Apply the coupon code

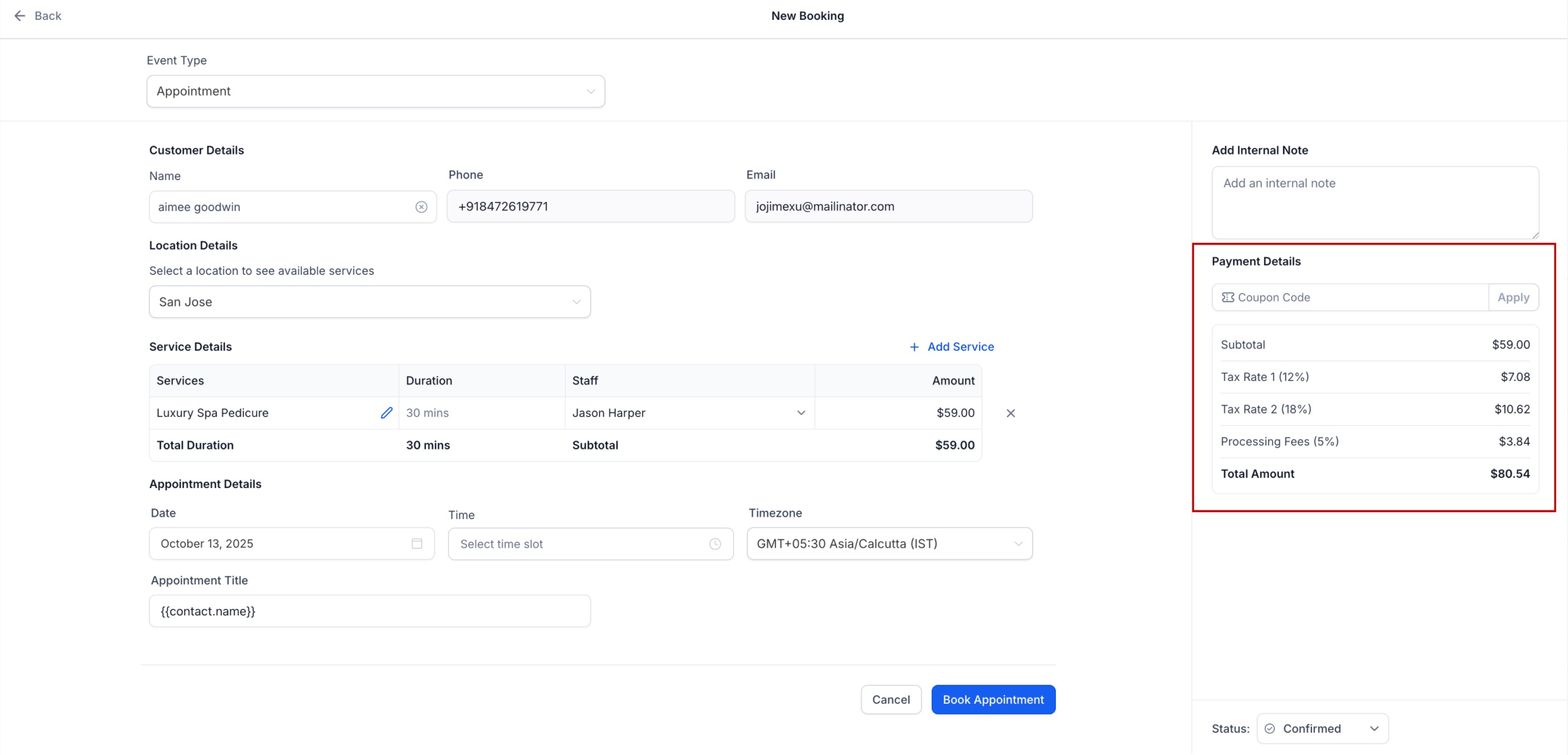1513,297
